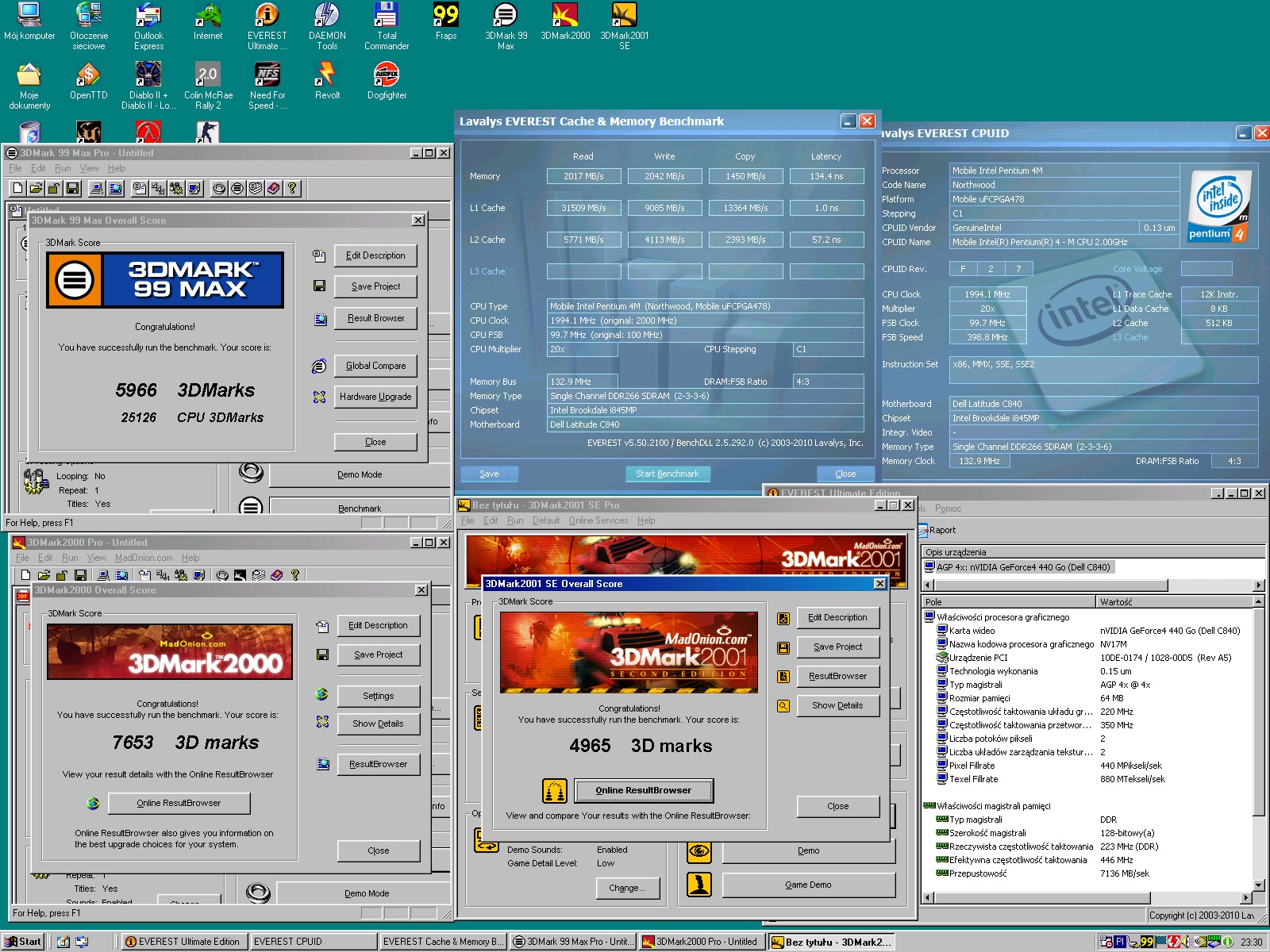Click New document icon in 3DMark2000 toolbar
Image resolution: width=1270 pixels, height=952 pixels.
pos(25,575)
